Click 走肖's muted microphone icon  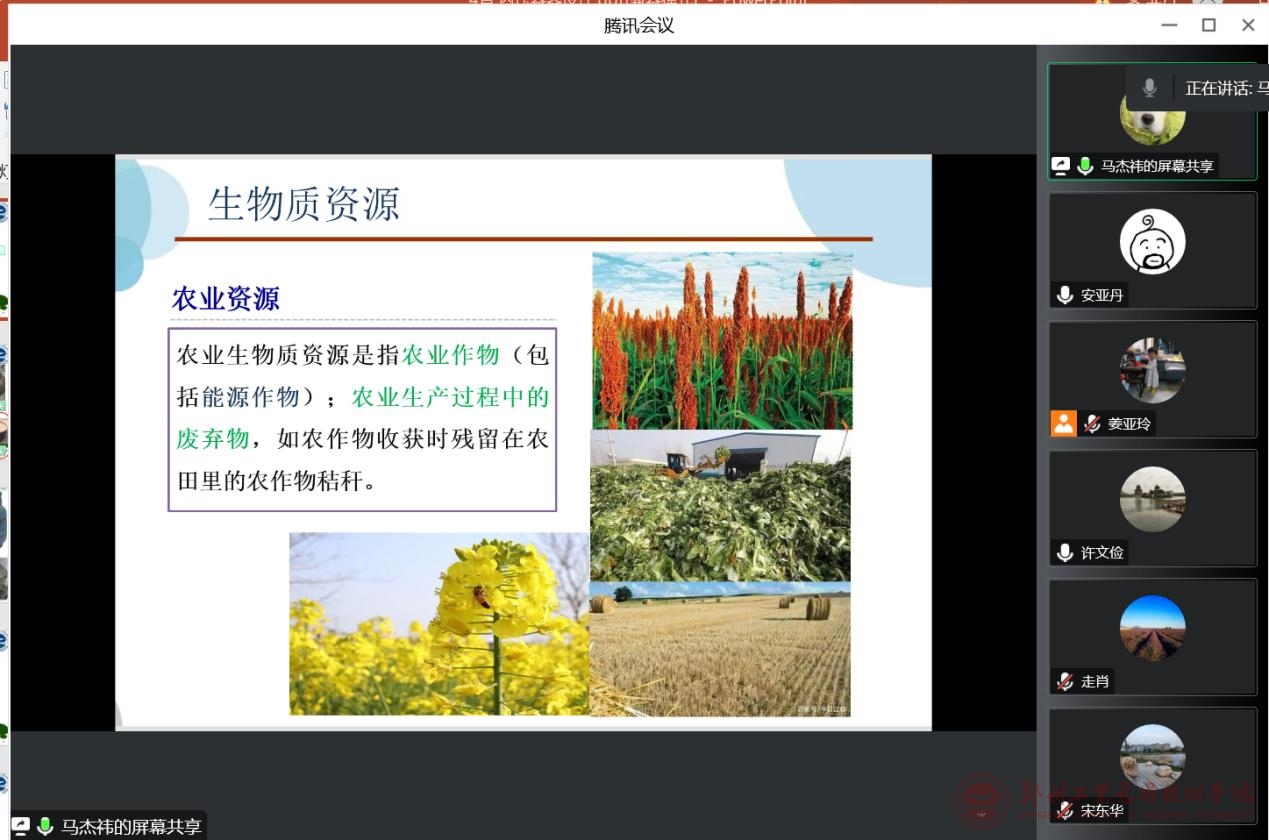[1065, 681]
